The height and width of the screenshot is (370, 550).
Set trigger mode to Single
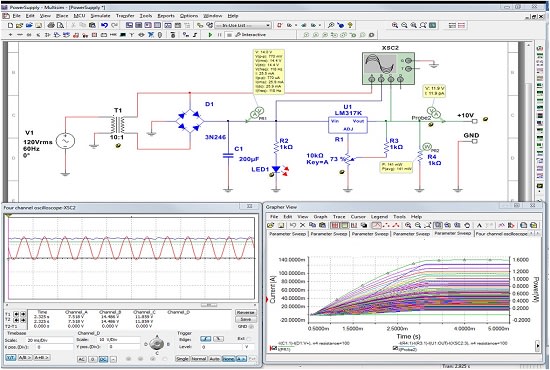[182, 359]
